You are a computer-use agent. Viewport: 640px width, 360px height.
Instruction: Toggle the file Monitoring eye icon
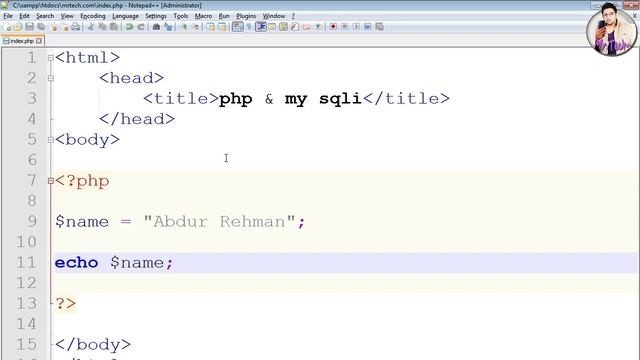[x=318, y=27]
